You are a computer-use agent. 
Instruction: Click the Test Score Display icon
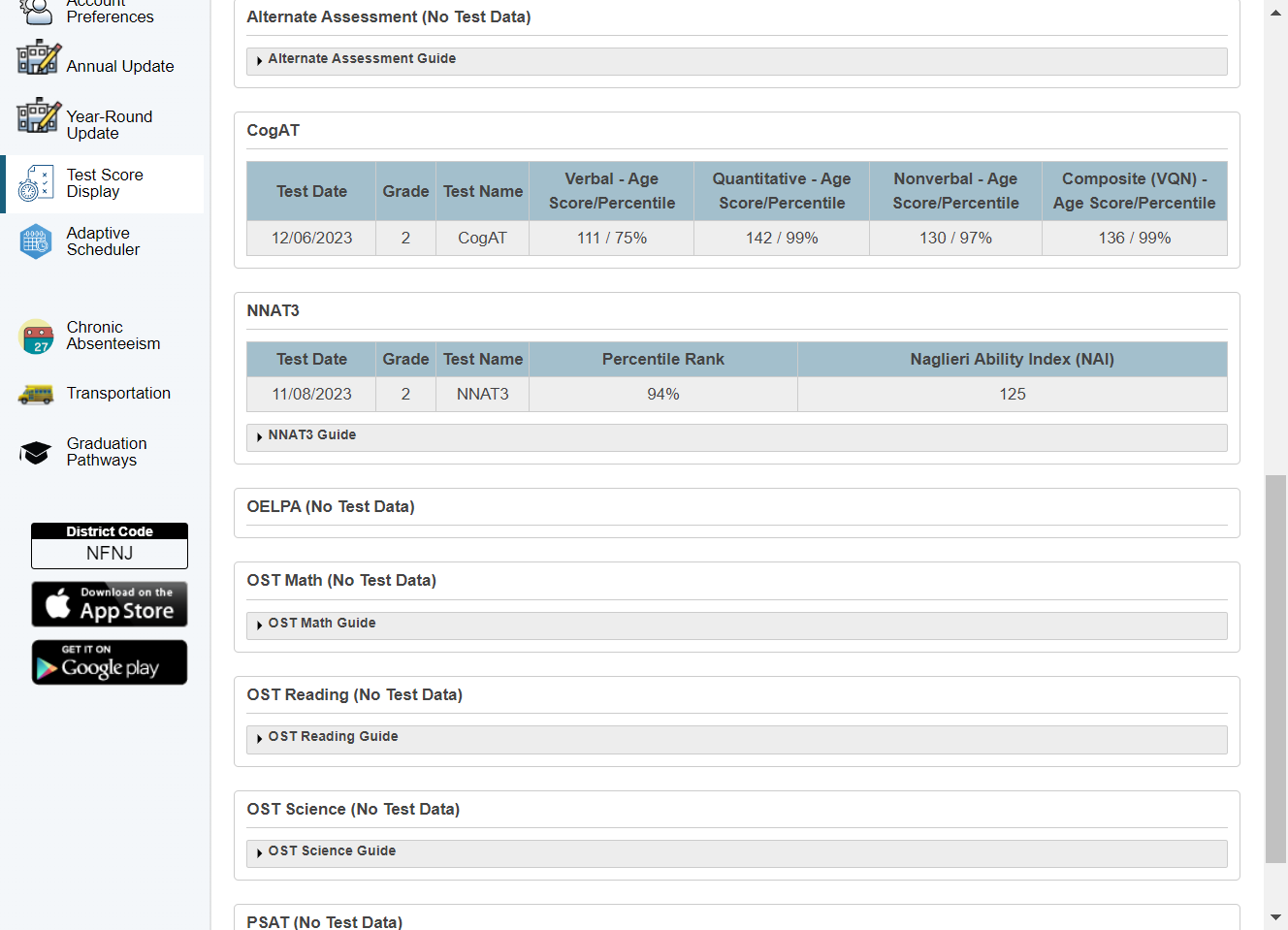point(37,183)
